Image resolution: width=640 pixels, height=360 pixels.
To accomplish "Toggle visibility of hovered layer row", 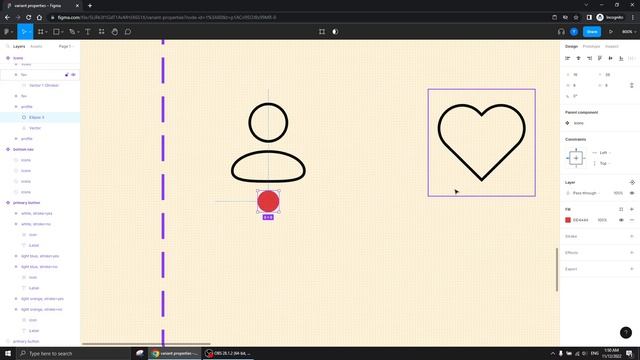I will click(x=73, y=75).
